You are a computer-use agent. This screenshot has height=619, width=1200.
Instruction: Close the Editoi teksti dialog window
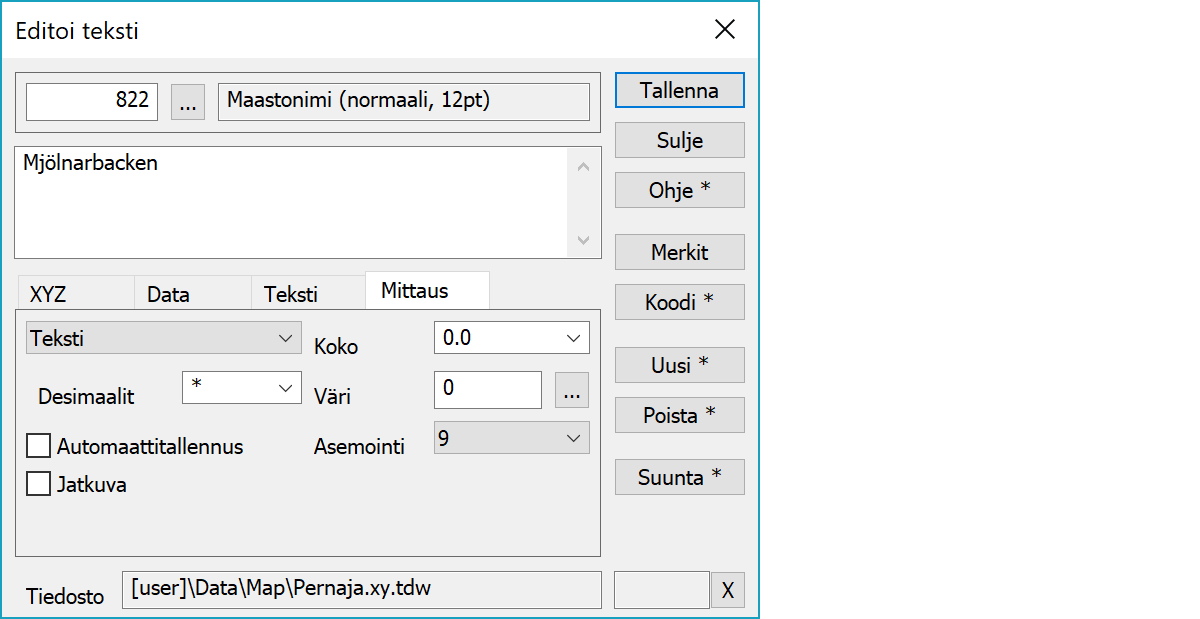pyautogui.click(x=725, y=30)
